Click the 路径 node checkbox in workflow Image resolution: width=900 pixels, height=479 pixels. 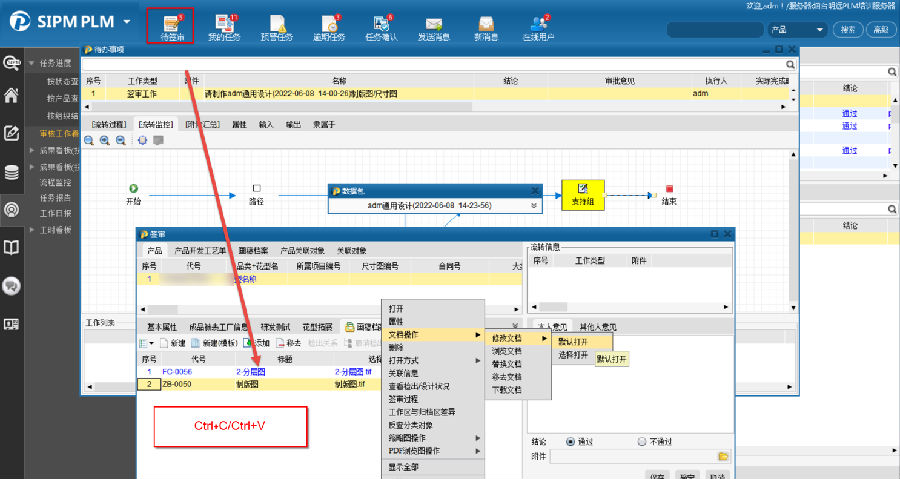pyautogui.click(x=256, y=187)
